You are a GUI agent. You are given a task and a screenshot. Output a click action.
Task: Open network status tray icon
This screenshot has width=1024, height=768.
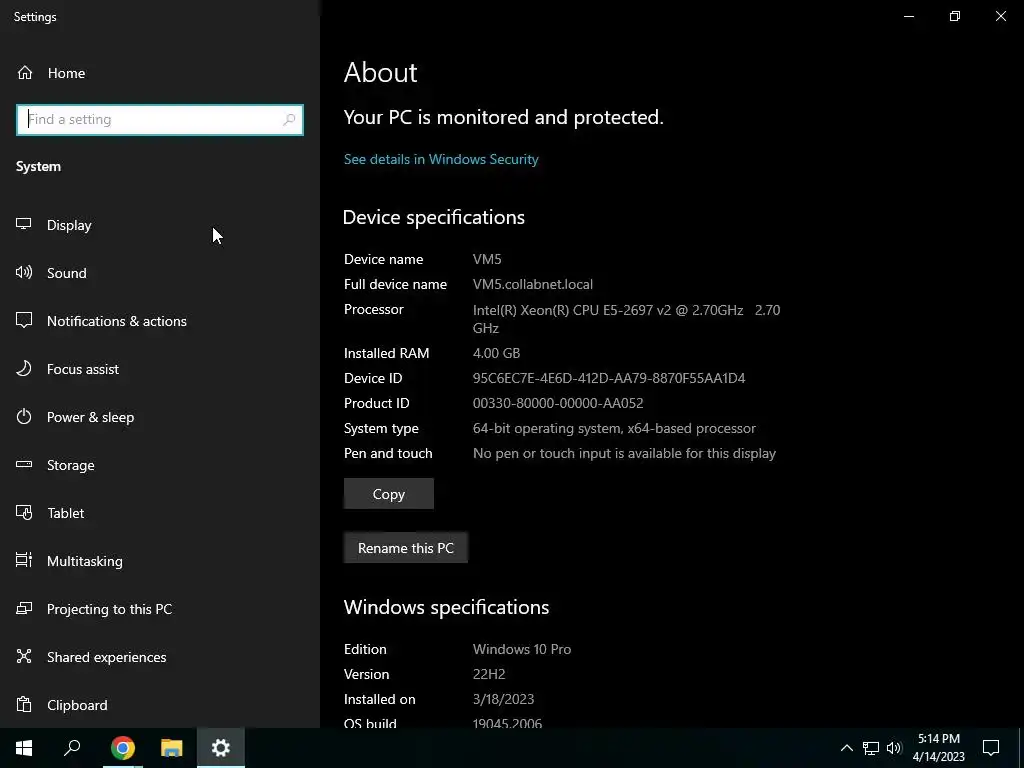(x=871, y=748)
